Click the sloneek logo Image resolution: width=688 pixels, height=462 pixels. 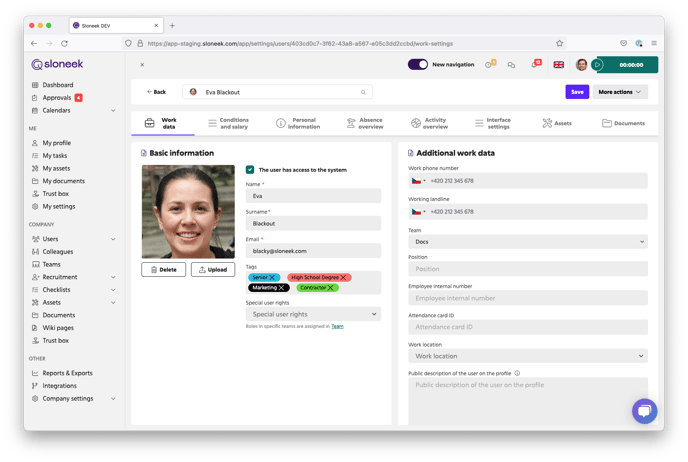click(57, 64)
